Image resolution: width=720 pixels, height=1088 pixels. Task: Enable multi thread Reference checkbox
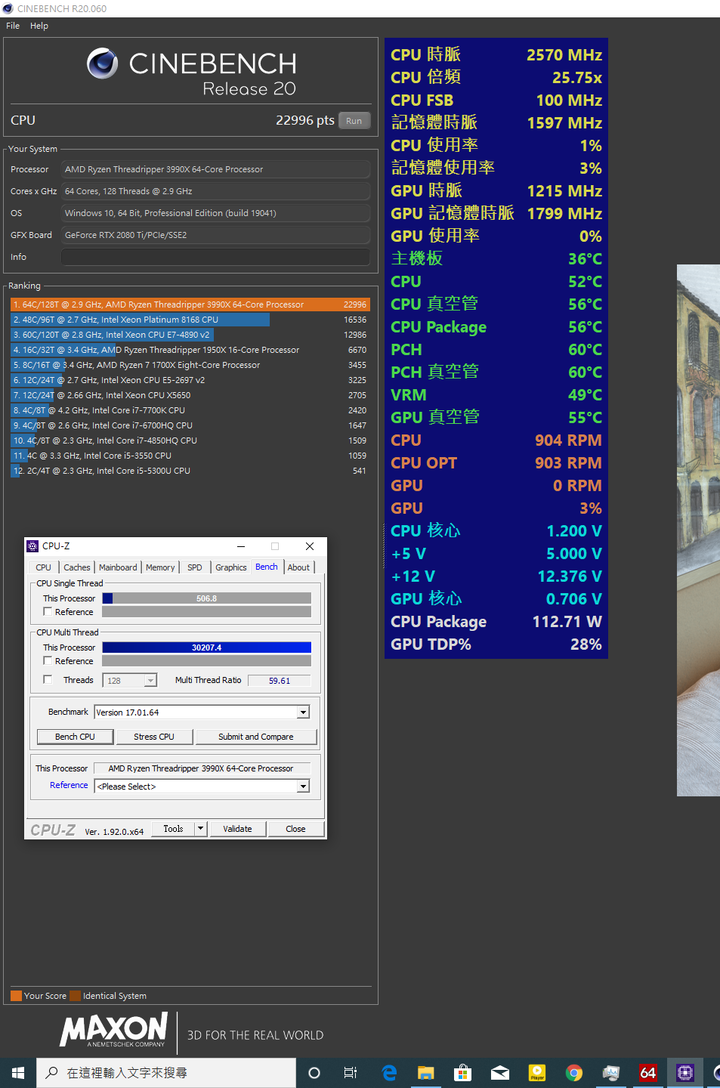[x=47, y=661]
